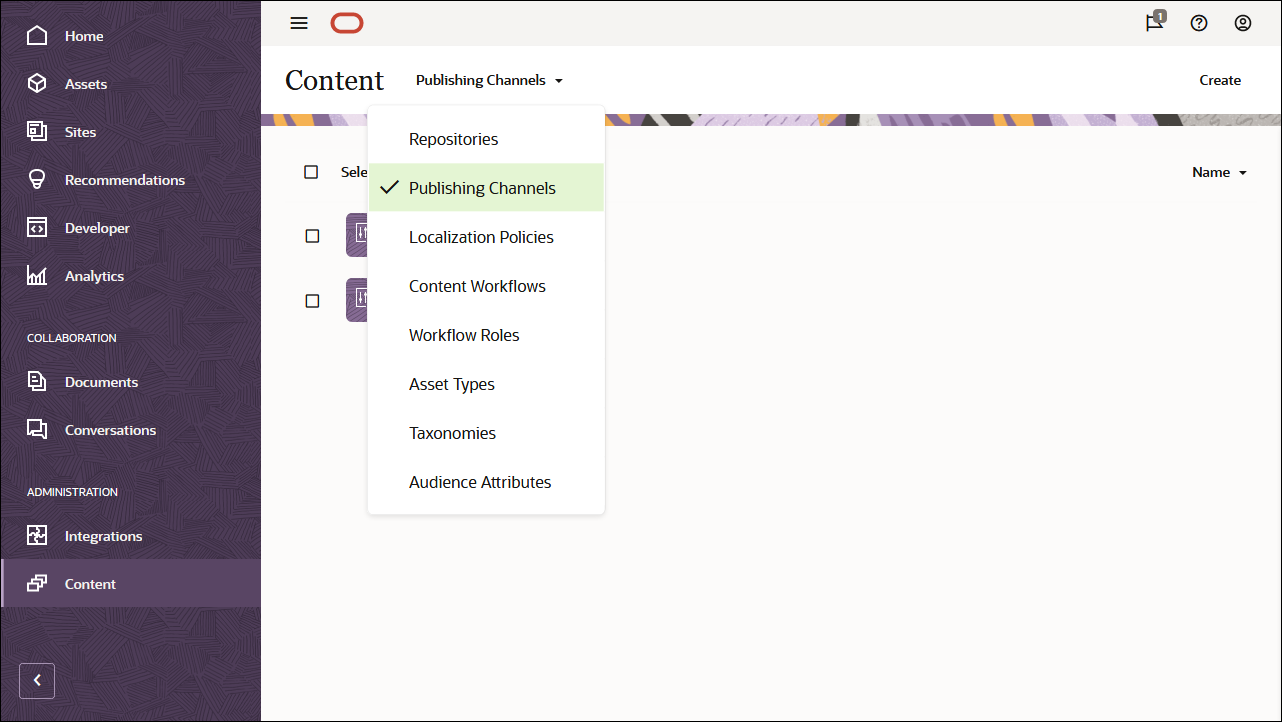Collapse the navigation sidebar with the chevron

37,680
